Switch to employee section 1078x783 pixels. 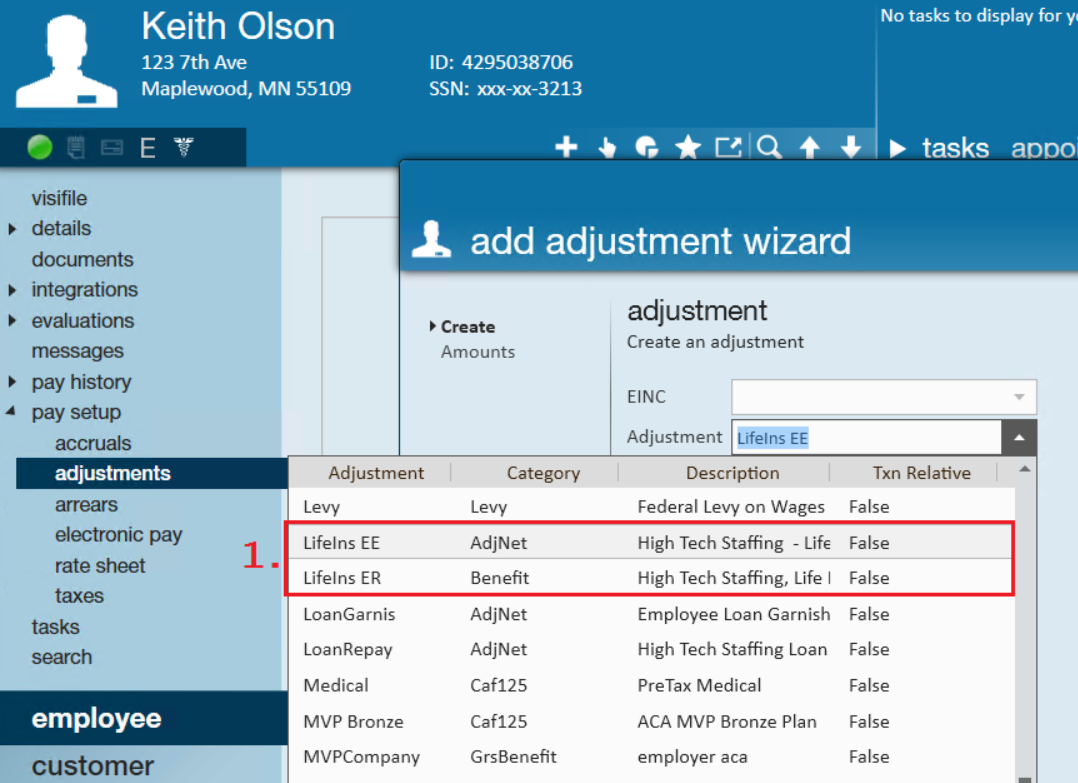point(144,718)
